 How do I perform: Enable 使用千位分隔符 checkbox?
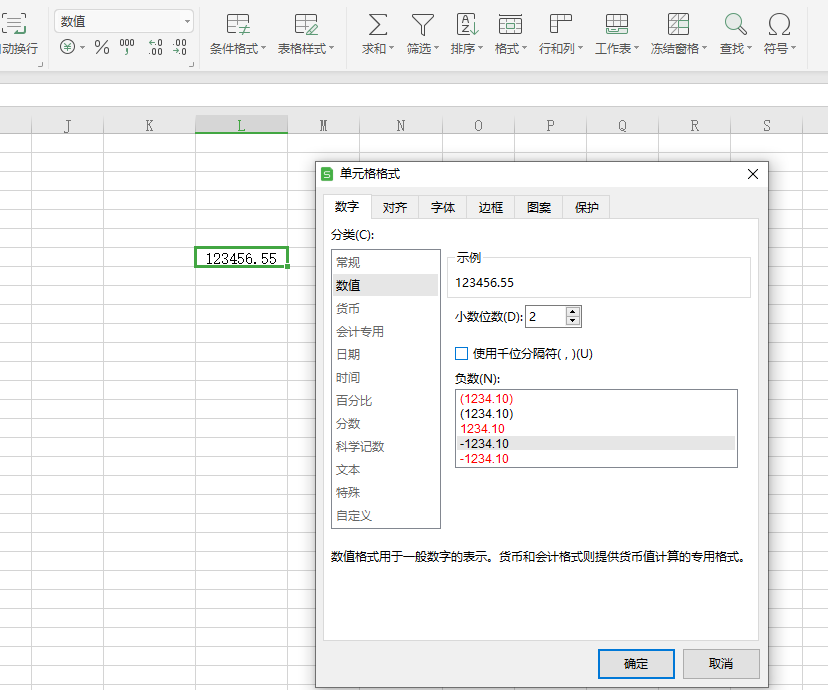click(x=462, y=353)
